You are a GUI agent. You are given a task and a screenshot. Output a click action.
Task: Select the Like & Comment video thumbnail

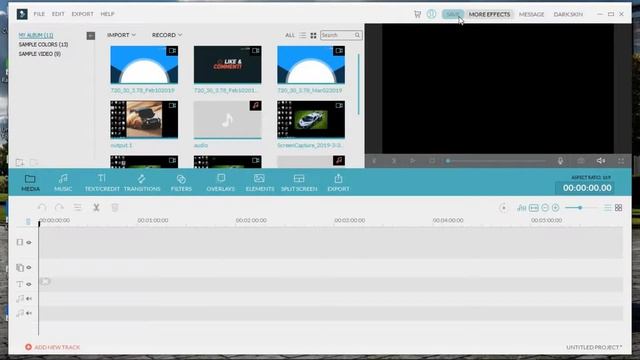227,64
